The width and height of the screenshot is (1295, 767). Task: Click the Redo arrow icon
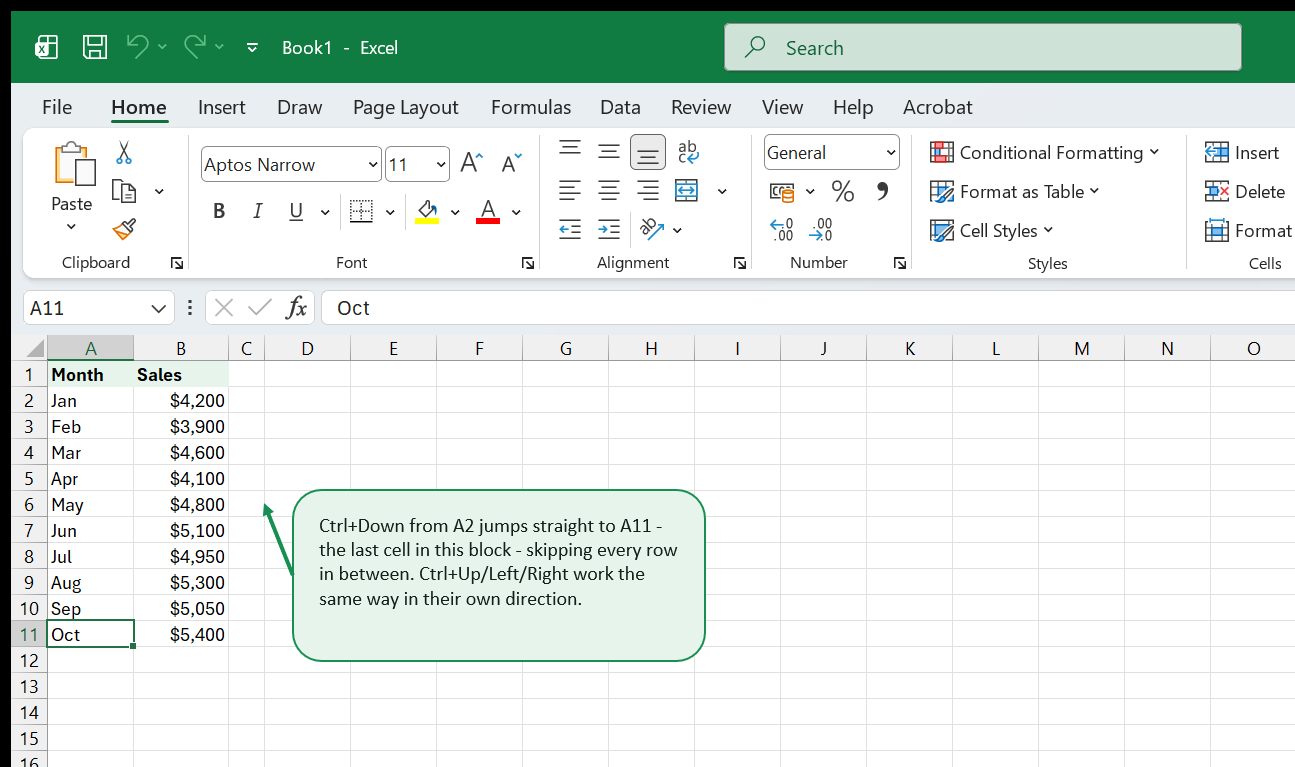(195, 46)
